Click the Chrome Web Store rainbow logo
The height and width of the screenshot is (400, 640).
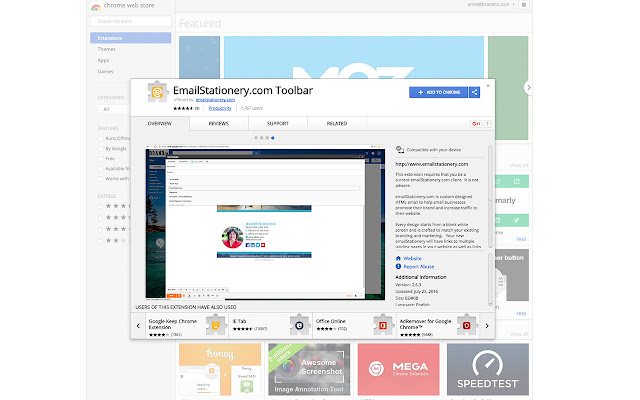coord(96,7)
